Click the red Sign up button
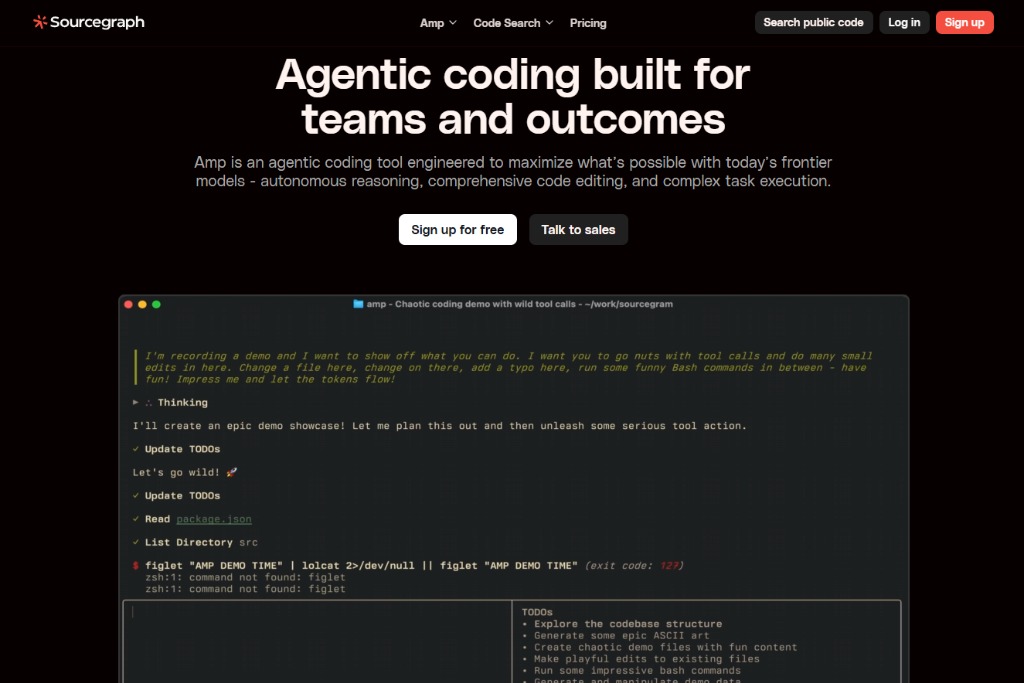 (x=964, y=23)
